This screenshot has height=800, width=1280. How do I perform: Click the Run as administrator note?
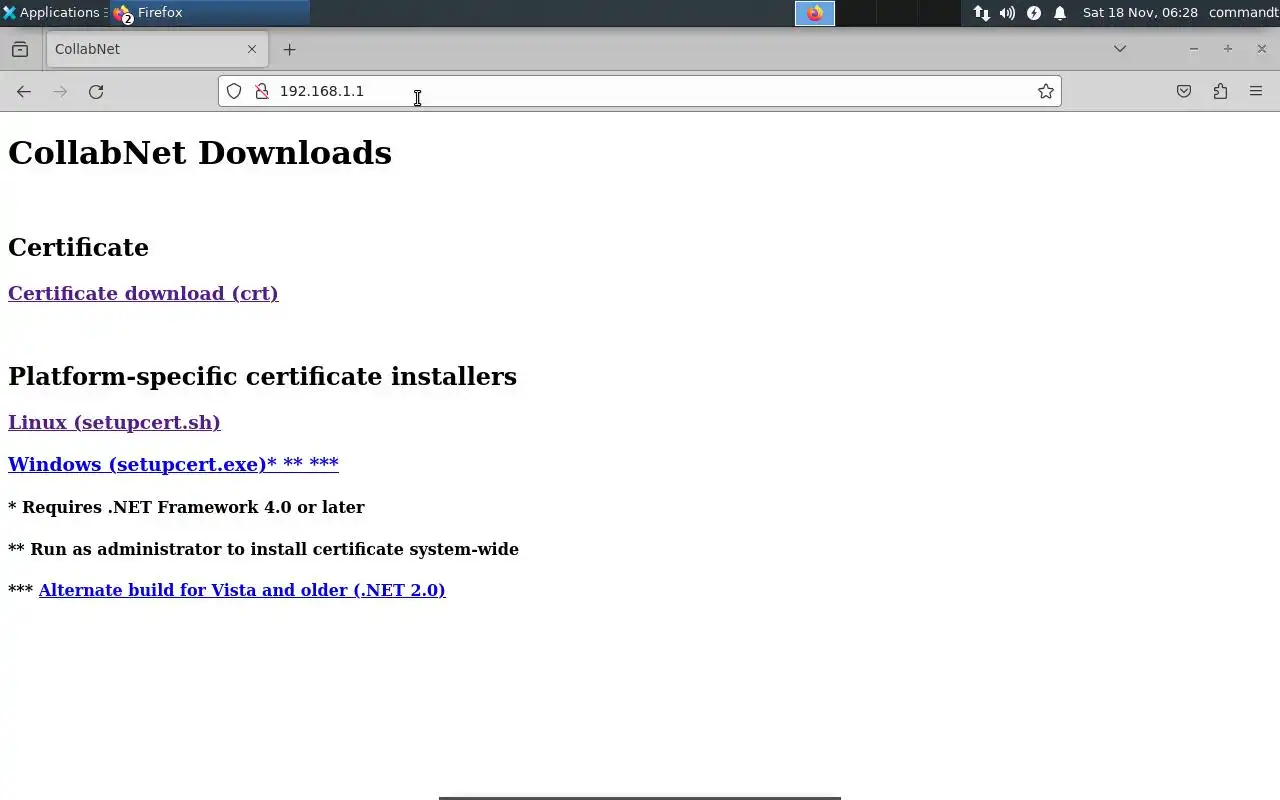coord(263,549)
